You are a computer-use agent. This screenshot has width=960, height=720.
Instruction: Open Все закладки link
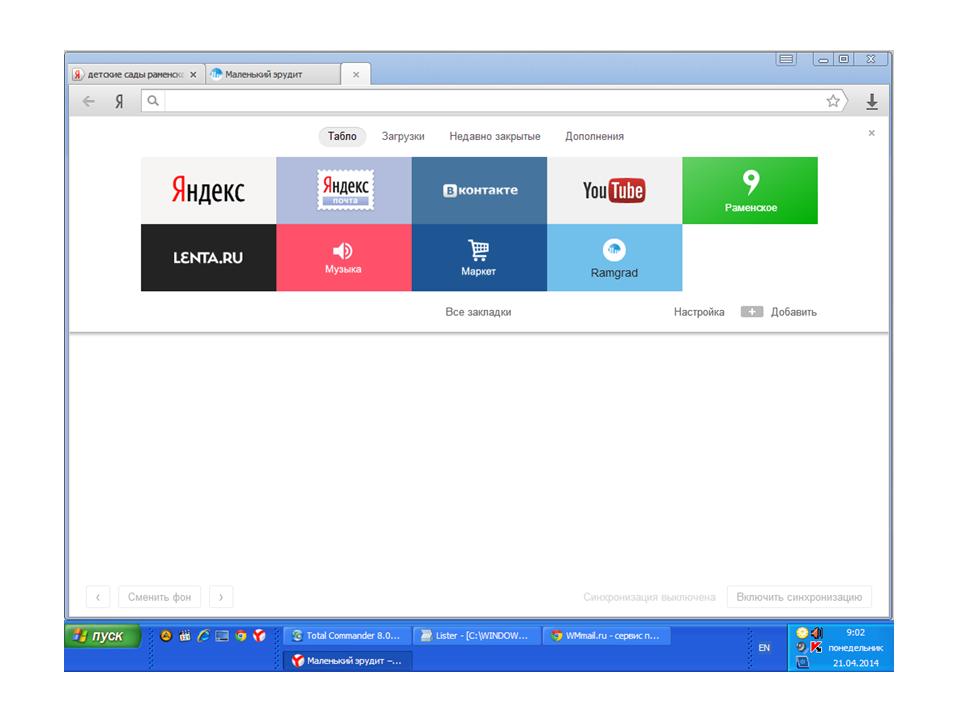point(478,312)
